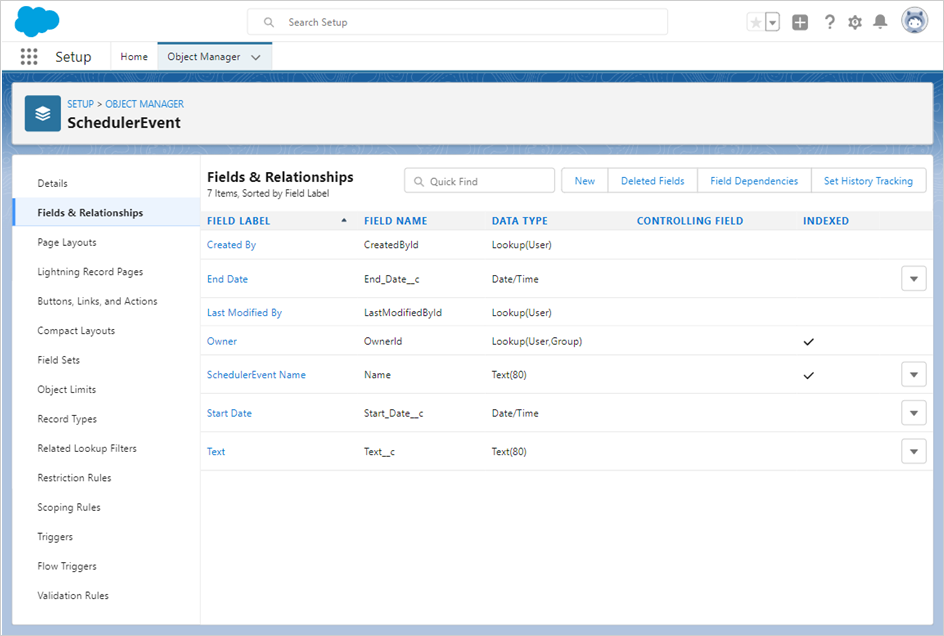Select Page Layouts in the sidebar
The image size is (944, 636).
67,242
